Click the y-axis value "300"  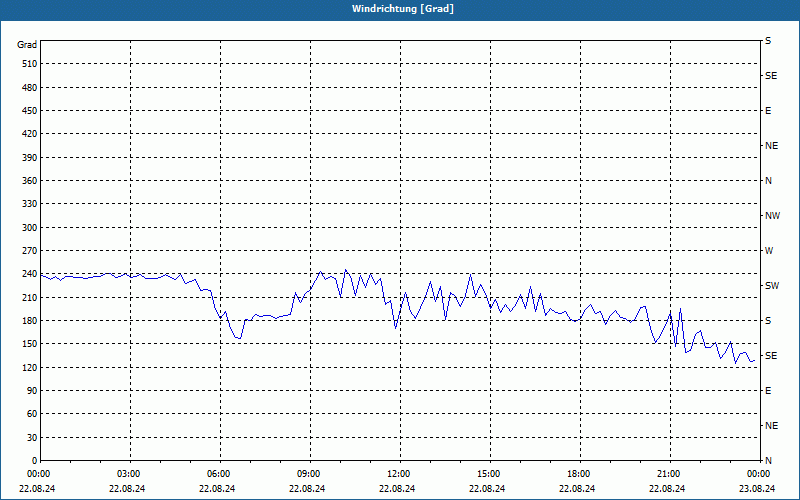point(30,228)
